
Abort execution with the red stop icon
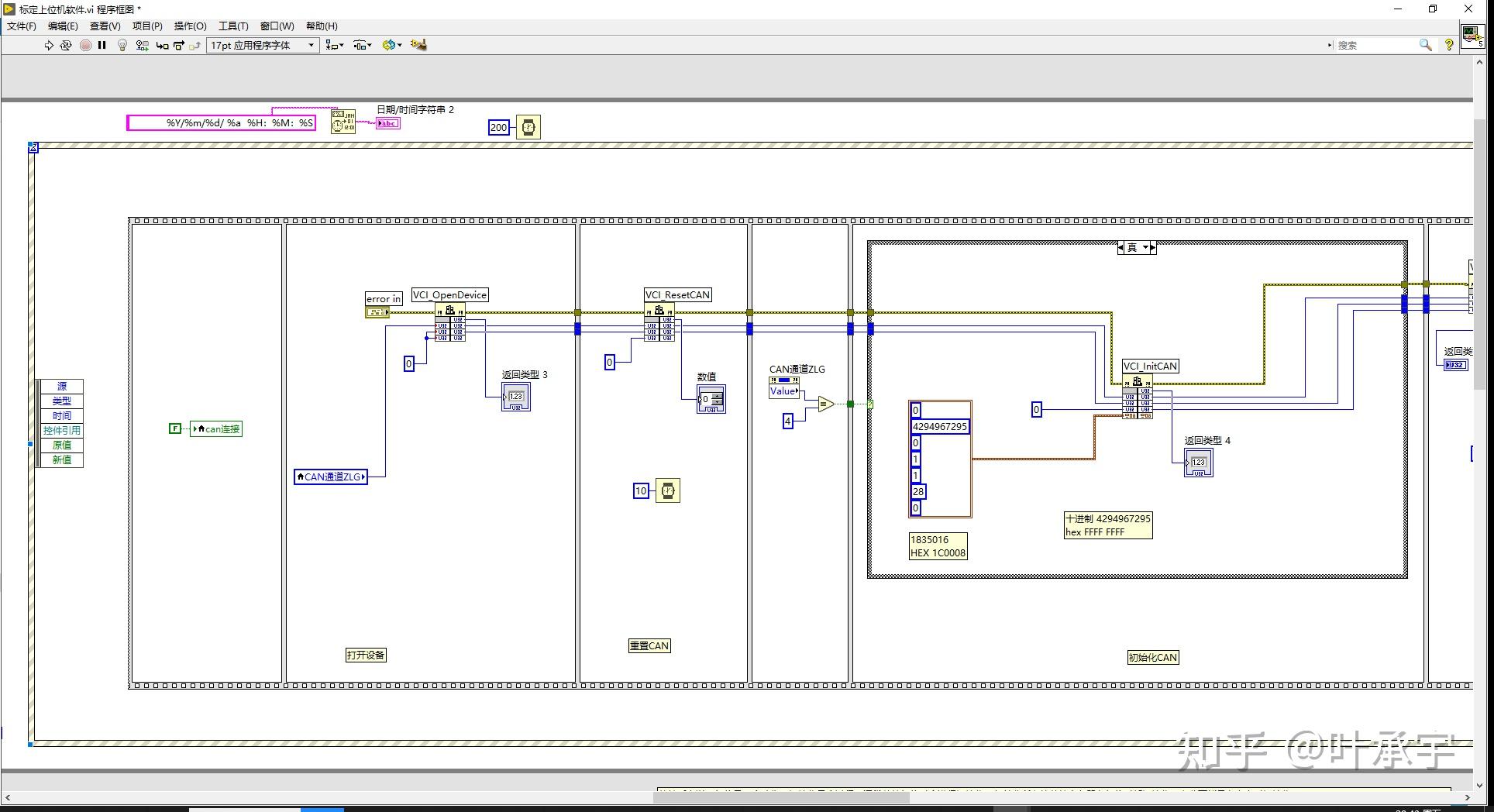[x=86, y=45]
